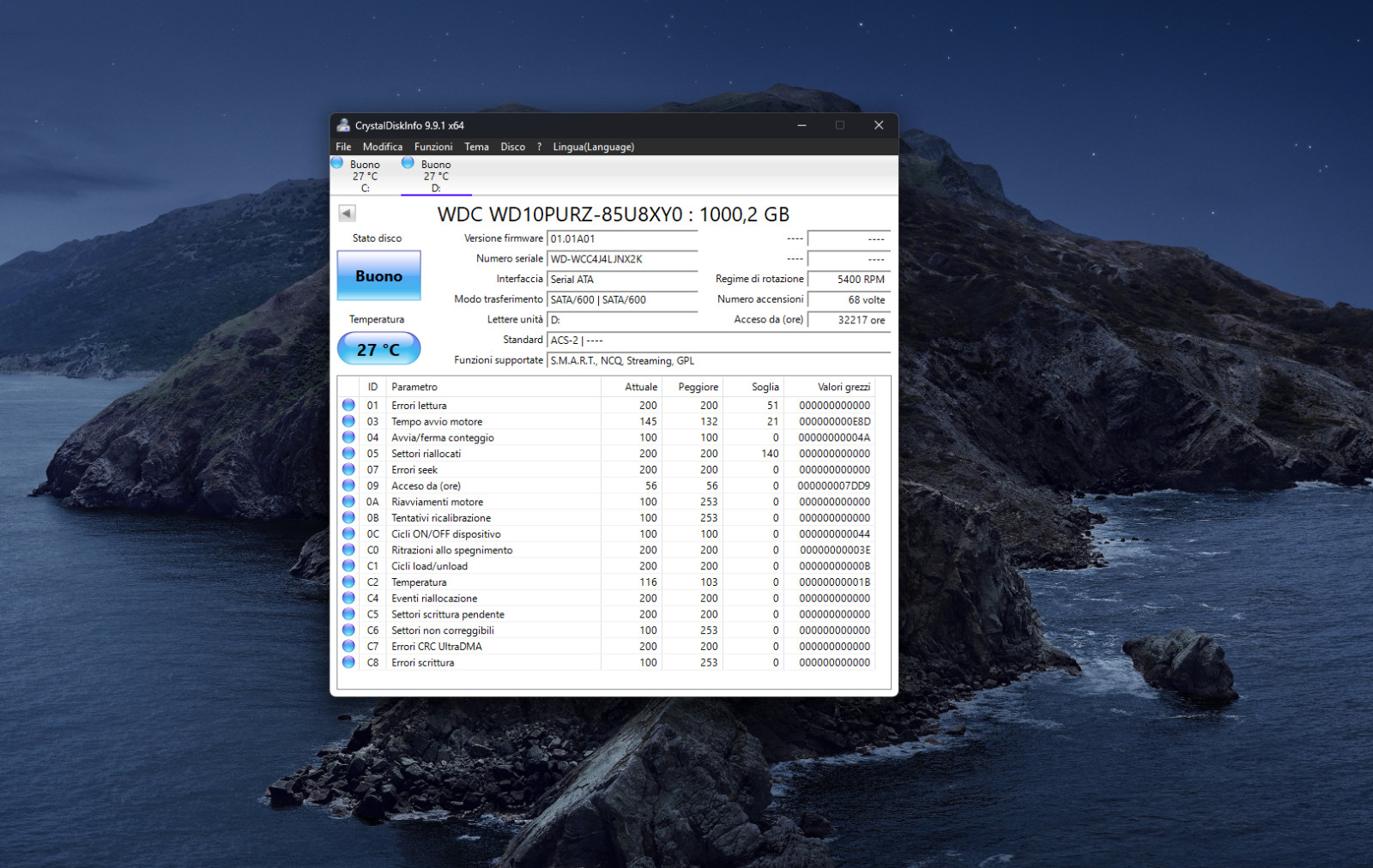Click the status orb for Tempo avvio motore

(348, 421)
